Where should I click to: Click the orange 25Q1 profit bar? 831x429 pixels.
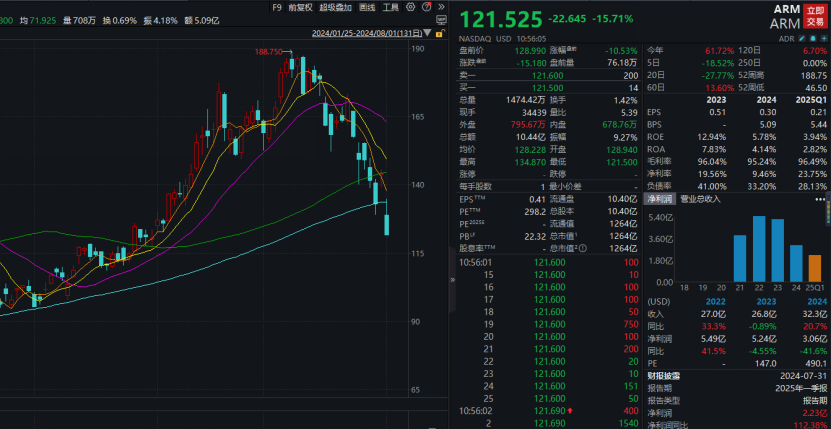tap(815, 268)
